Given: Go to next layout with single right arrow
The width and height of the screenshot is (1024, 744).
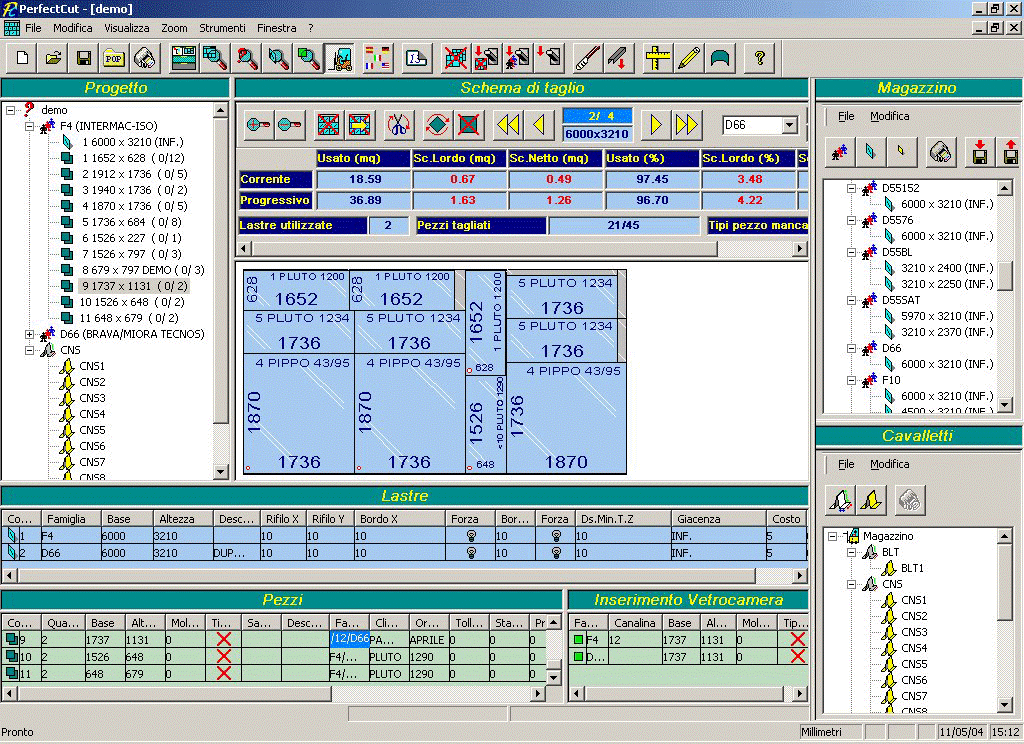Looking at the screenshot, I should coord(656,124).
